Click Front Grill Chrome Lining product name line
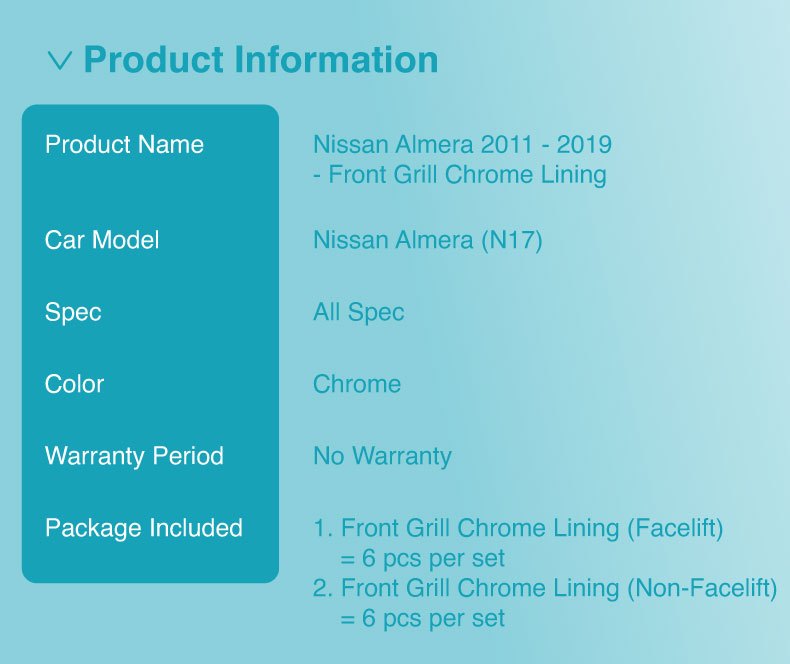The height and width of the screenshot is (664, 790). click(x=460, y=175)
